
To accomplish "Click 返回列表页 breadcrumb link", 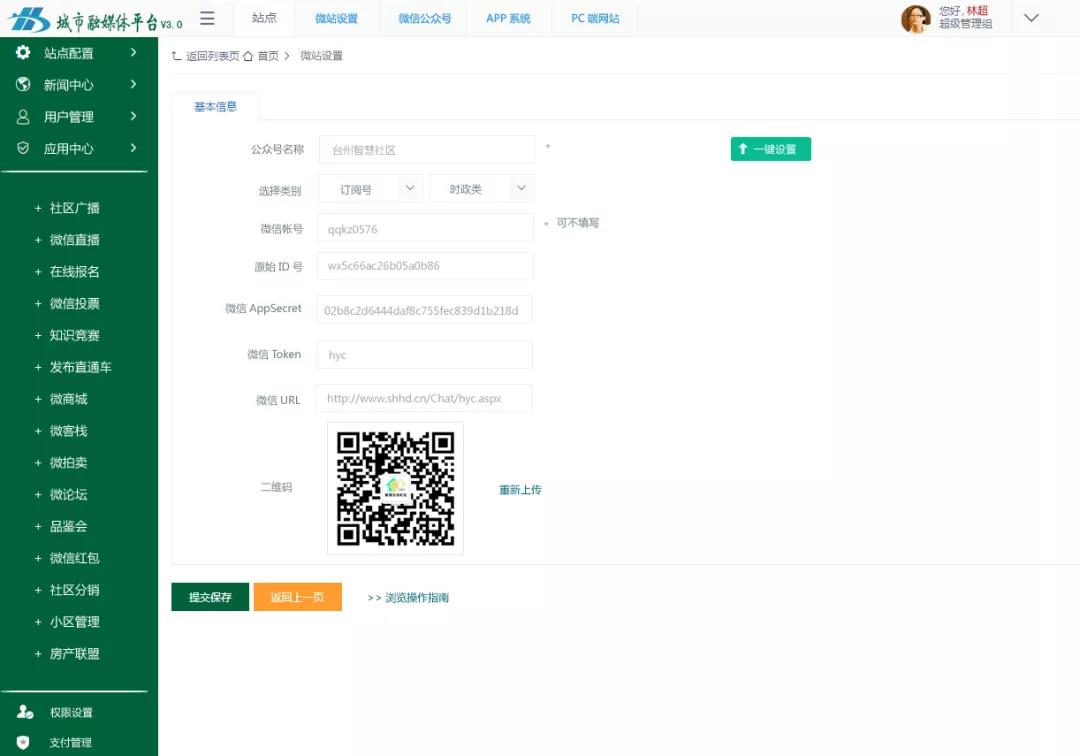I will click(212, 56).
